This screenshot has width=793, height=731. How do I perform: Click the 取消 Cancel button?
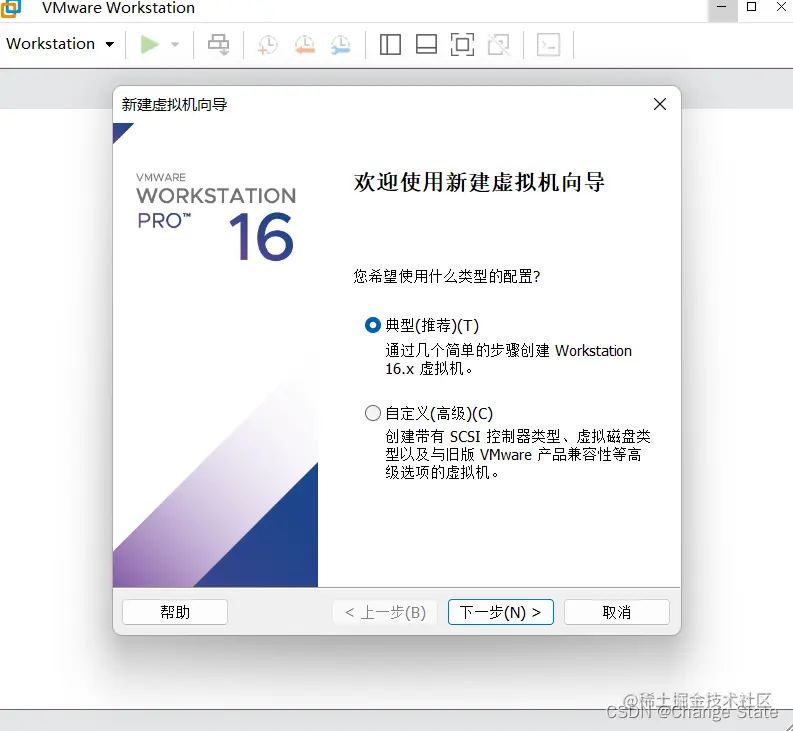616,612
